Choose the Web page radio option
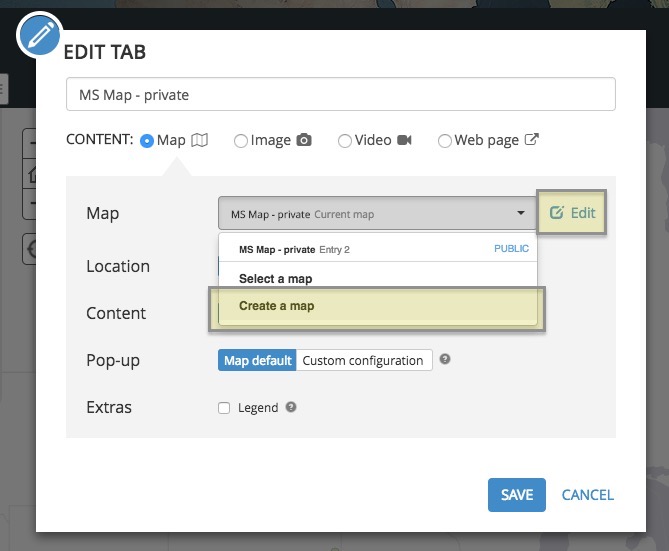The height and width of the screenshot is (551, 669). (445, 141)
